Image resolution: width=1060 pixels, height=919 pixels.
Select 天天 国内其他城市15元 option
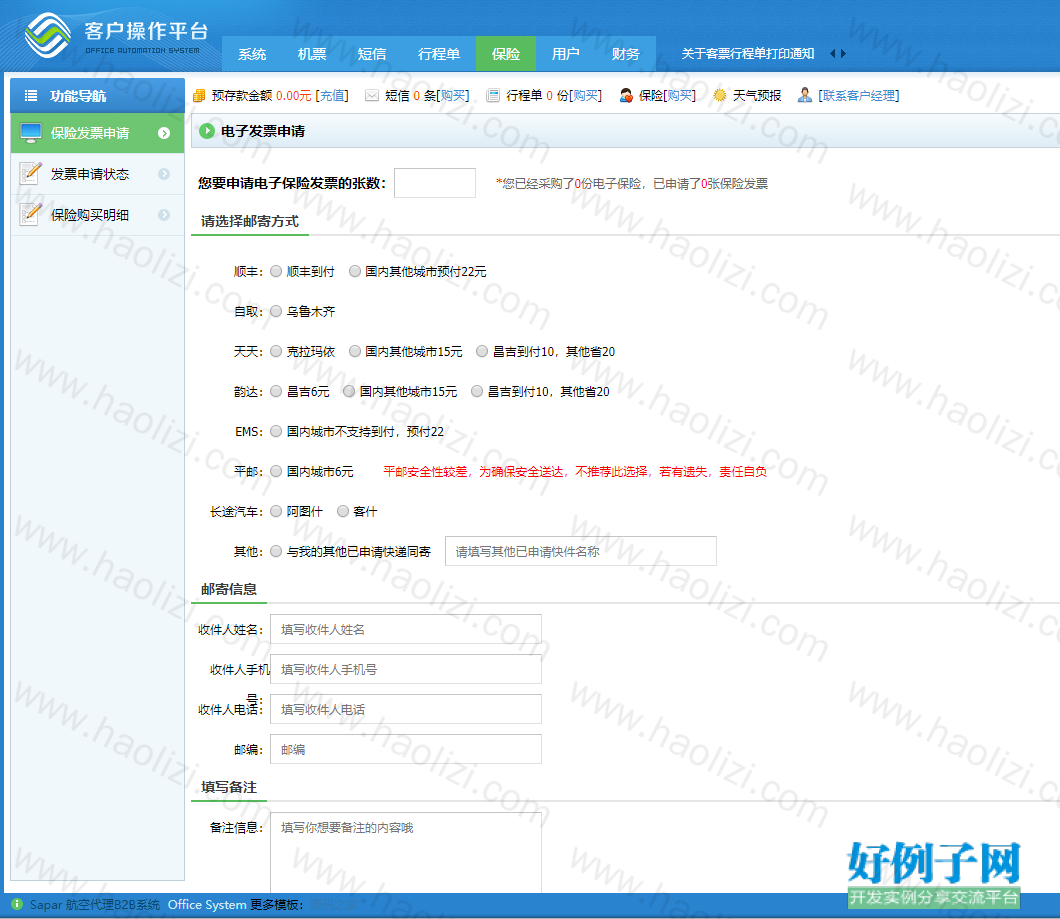(x=355, y=351)
